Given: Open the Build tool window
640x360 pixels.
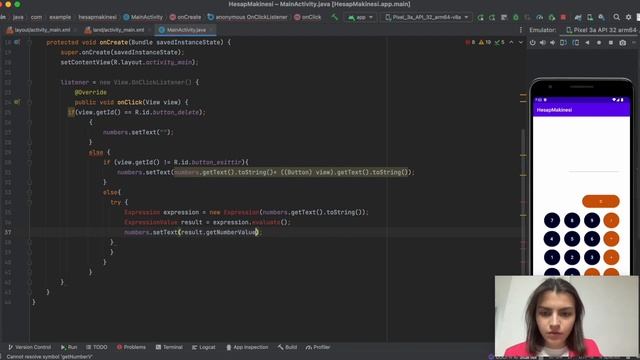Looking at the screenshot, I should click(x=287, y=347).
